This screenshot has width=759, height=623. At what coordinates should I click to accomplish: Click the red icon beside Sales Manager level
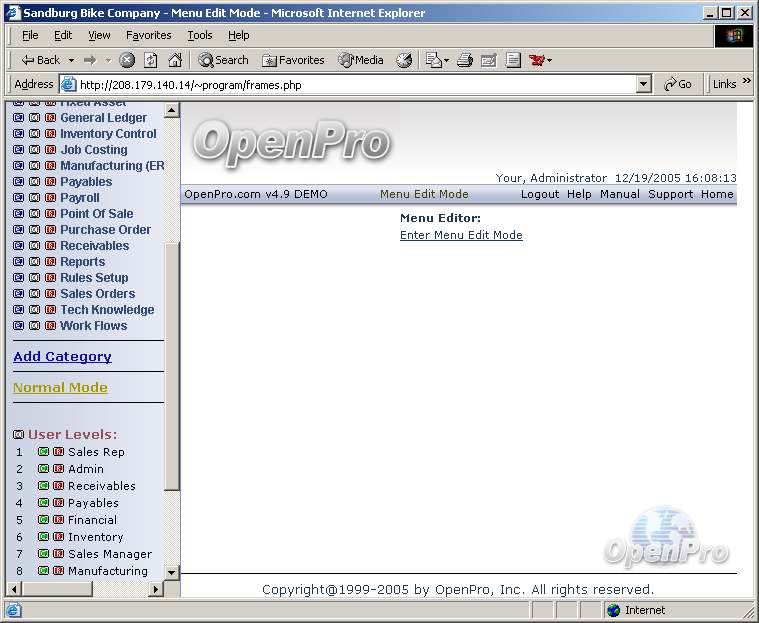(58, 554)
